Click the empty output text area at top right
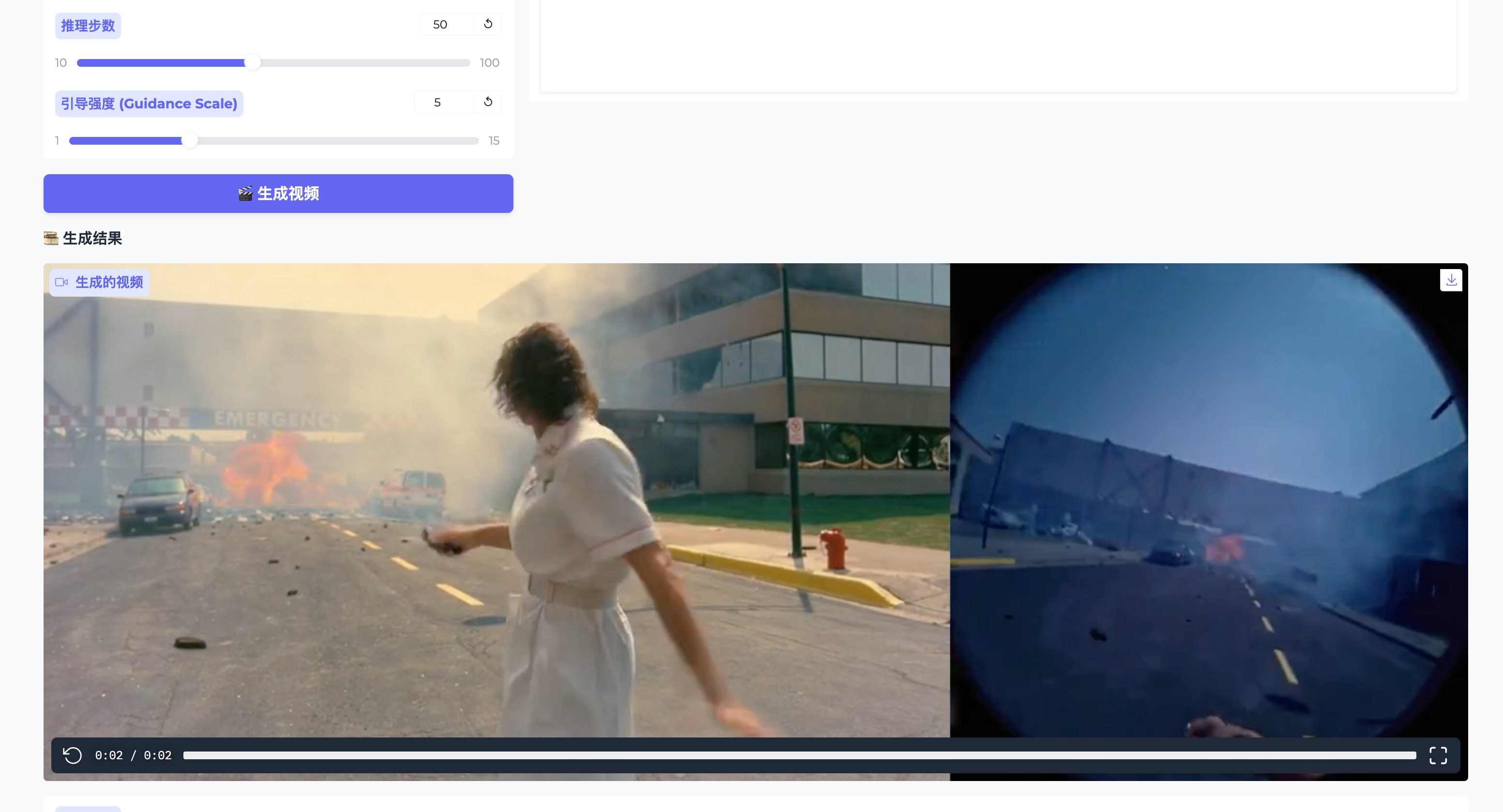1503x812 pixels. (998, 44)
